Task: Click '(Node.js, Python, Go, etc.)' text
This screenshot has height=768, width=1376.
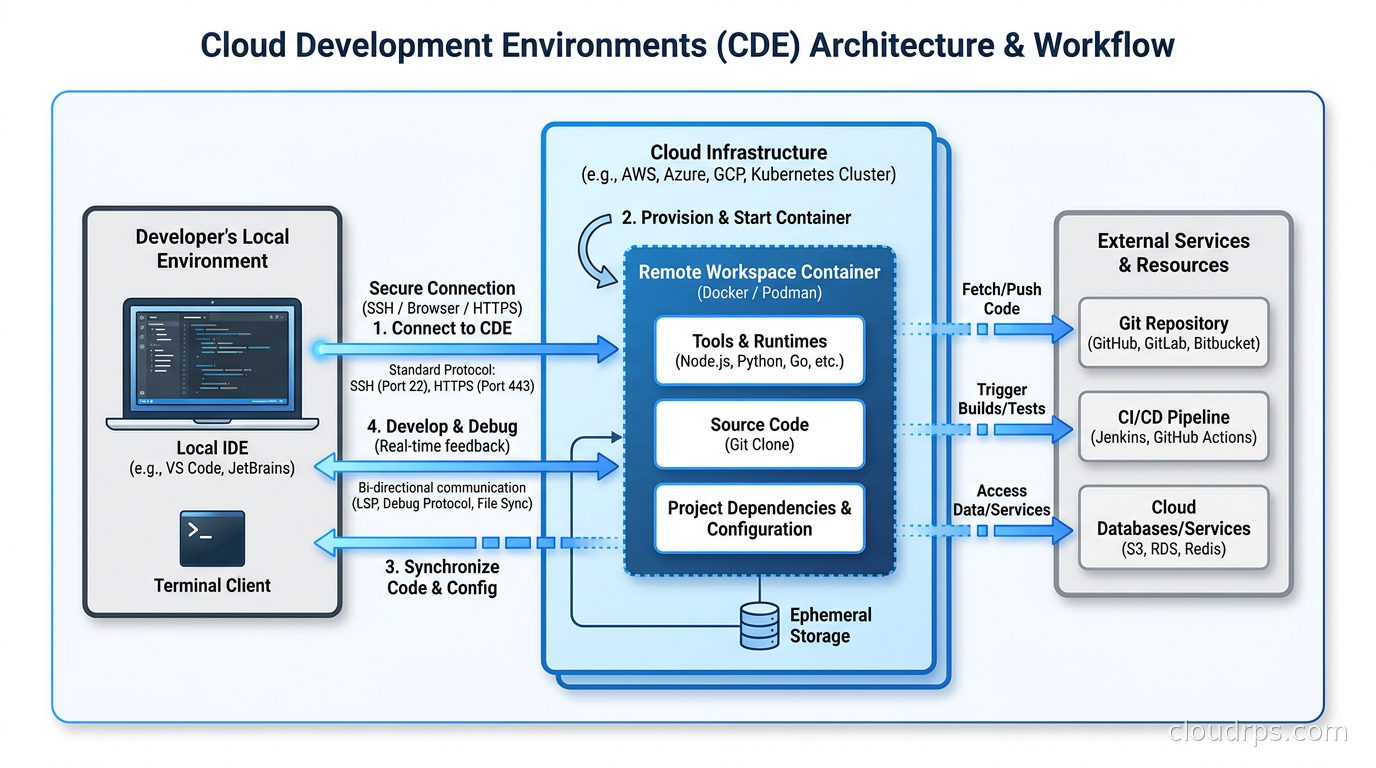Action: click(759, 362)
